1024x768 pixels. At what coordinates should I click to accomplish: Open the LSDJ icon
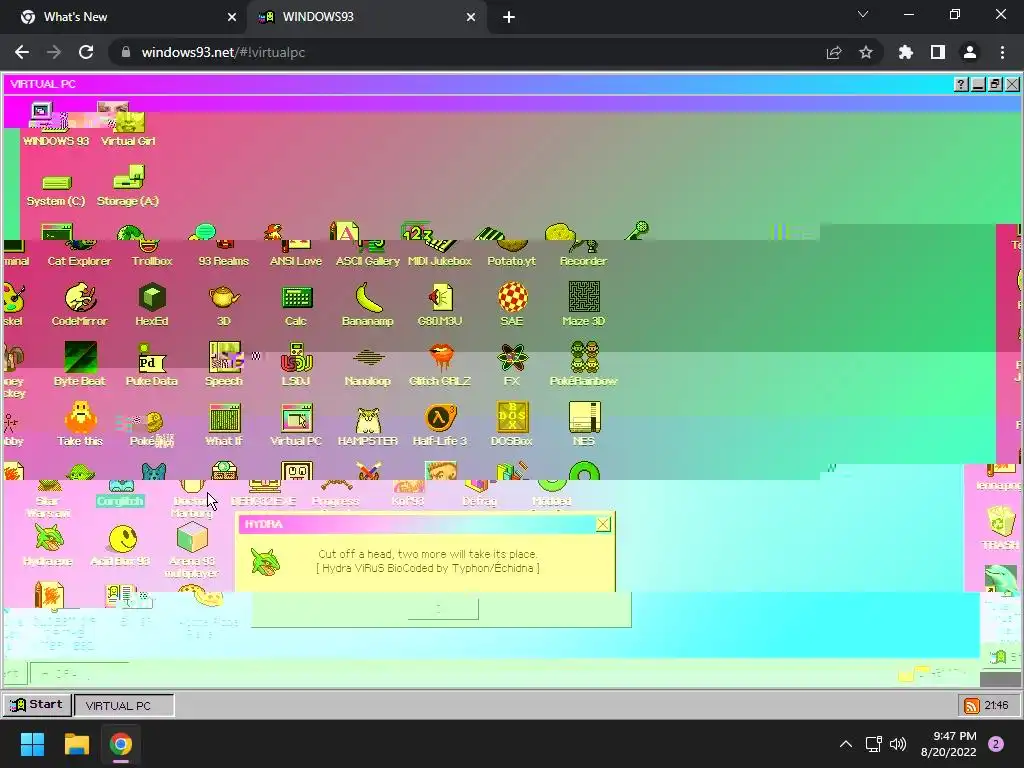point(296,364)
